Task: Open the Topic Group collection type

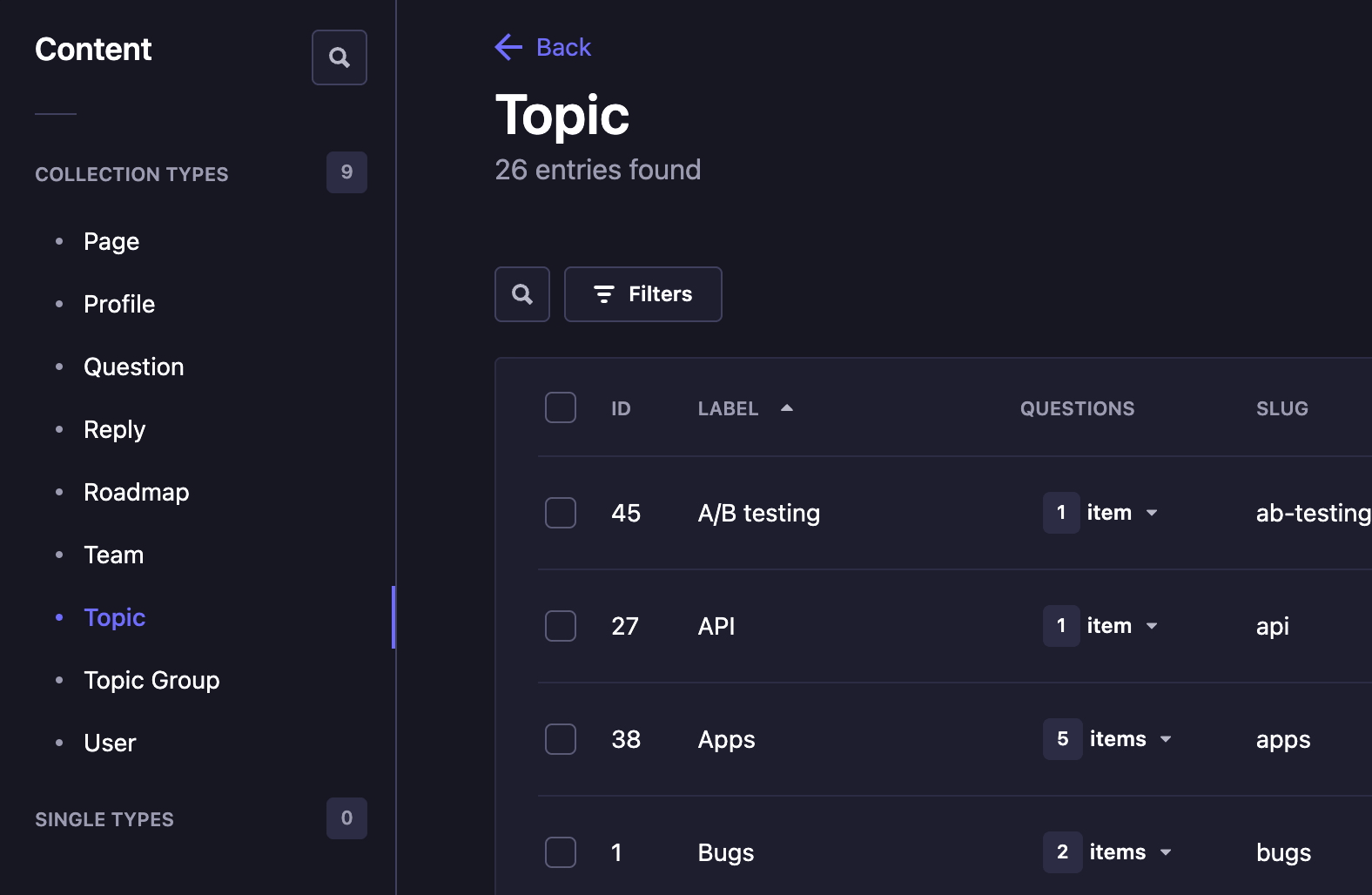Action: [x=151, y=680]
